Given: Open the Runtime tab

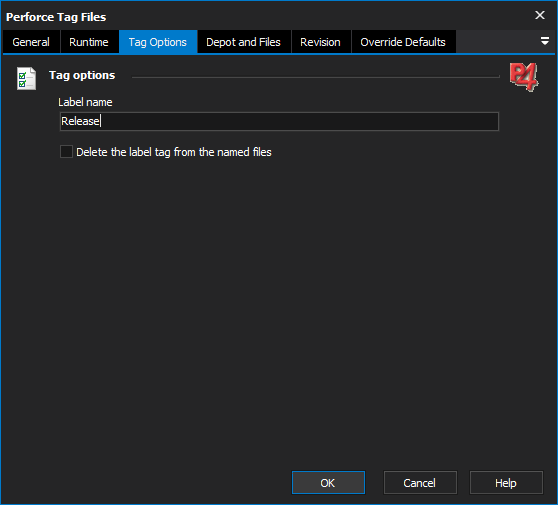Looking at the screenshot, I should (x=89, y=42).
